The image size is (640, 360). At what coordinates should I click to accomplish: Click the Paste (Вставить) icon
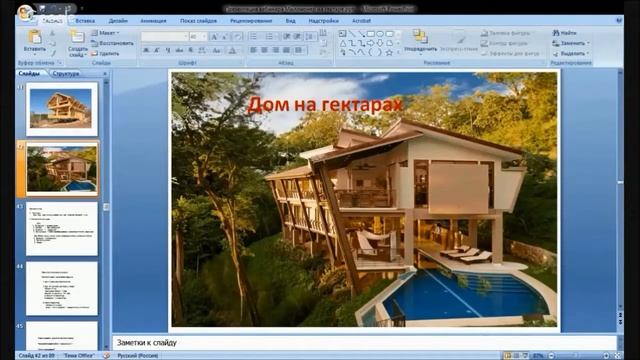coord(35,38)
